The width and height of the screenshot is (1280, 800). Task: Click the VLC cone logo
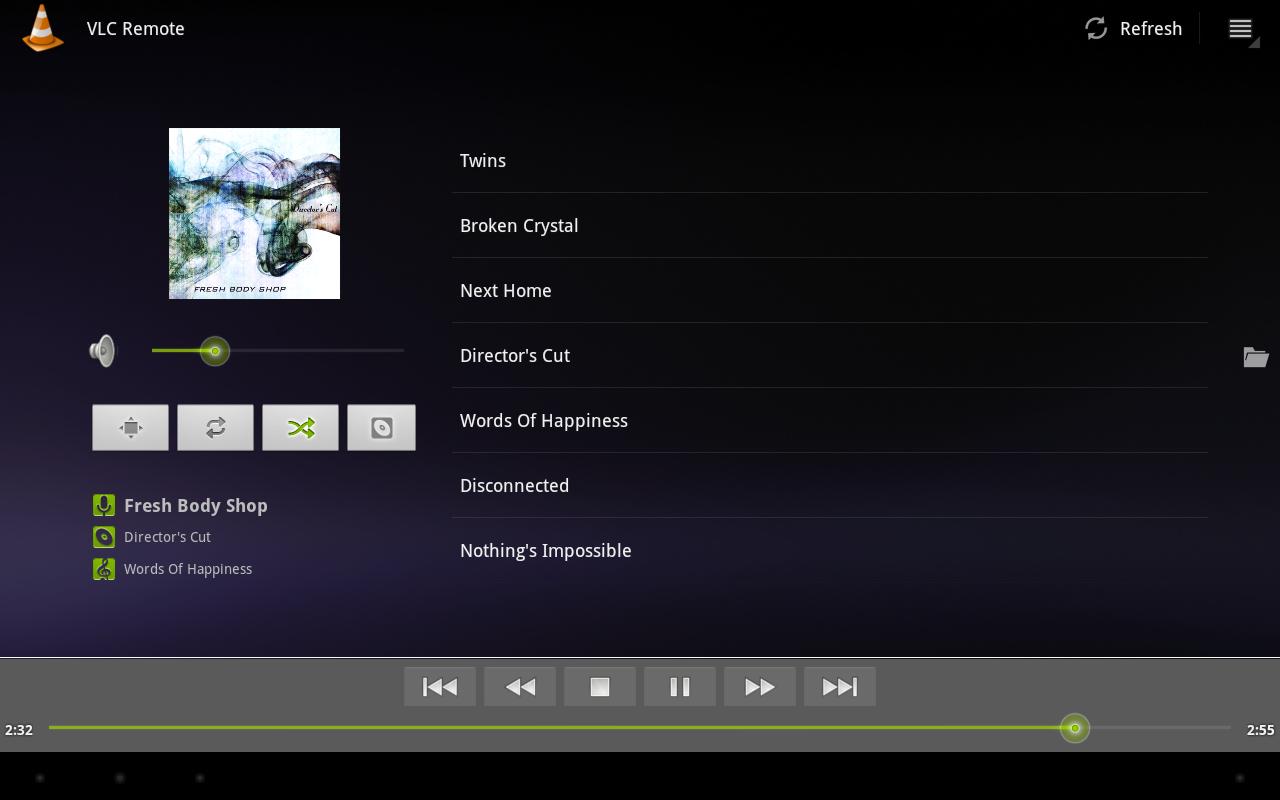point(42,28)
